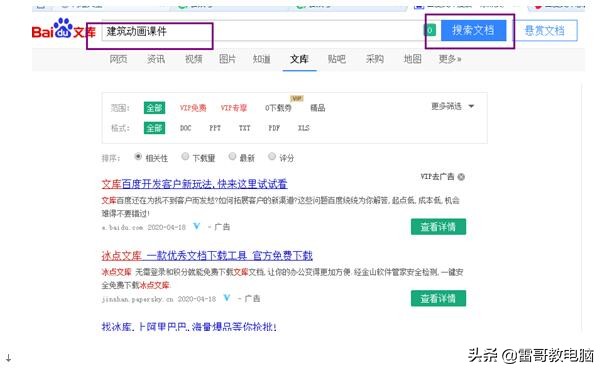This screenshot has width=605, height=374.
Task: Click the VIP去广告 label
Action: [x=437, y=177]
